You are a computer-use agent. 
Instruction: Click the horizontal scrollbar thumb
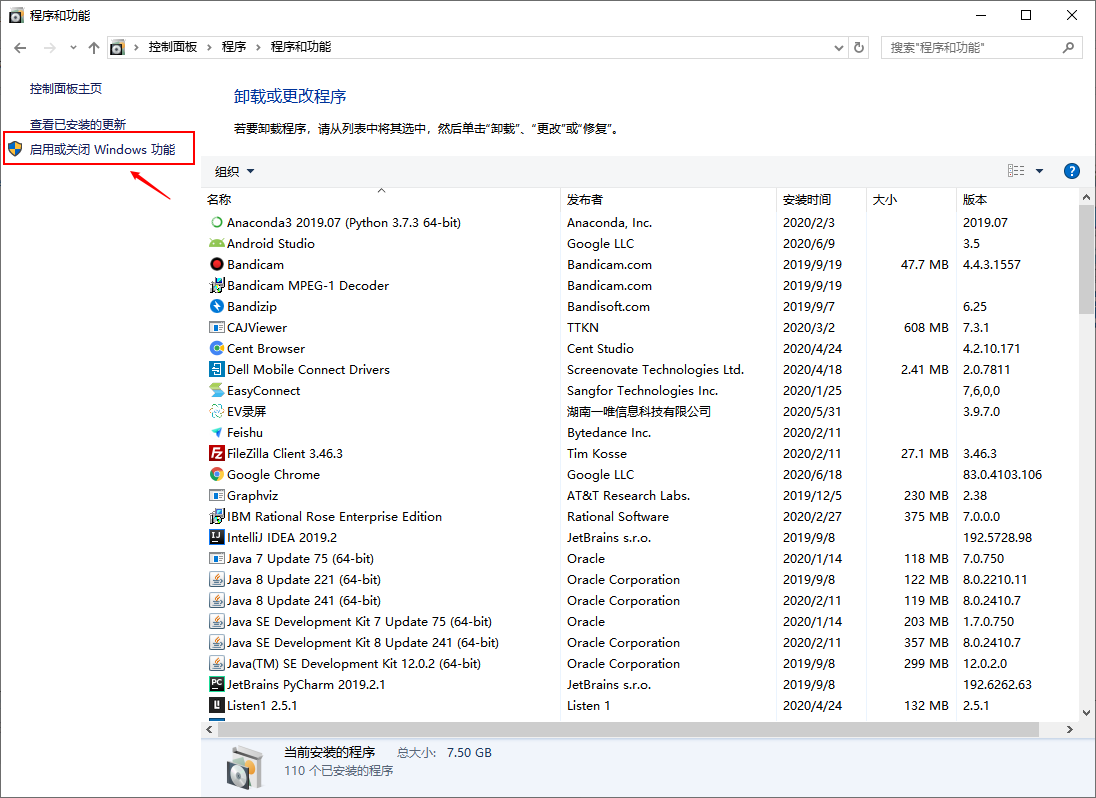click(x=628, y=729)
